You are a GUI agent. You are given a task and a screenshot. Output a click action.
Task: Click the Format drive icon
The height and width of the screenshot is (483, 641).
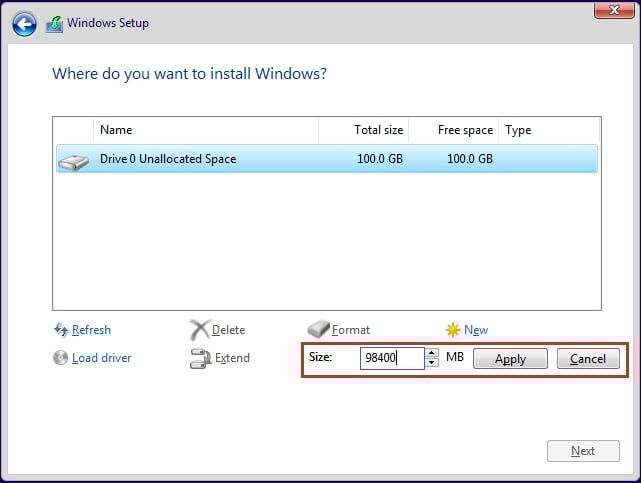(318, 329)
